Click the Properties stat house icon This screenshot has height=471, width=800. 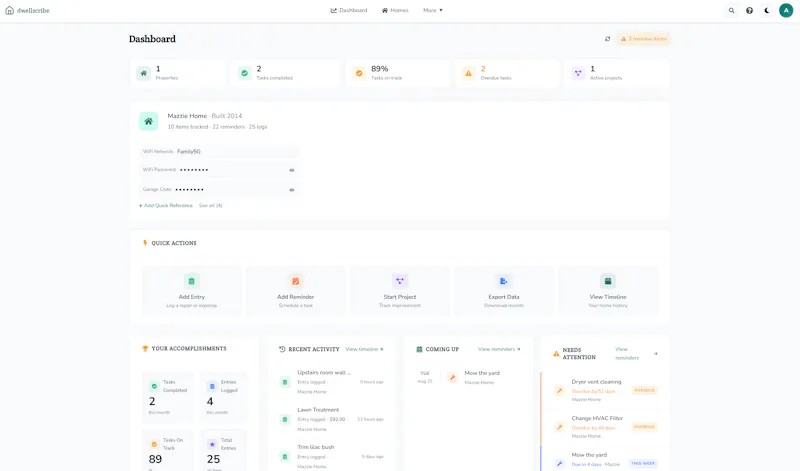click(x=143, y=73)
